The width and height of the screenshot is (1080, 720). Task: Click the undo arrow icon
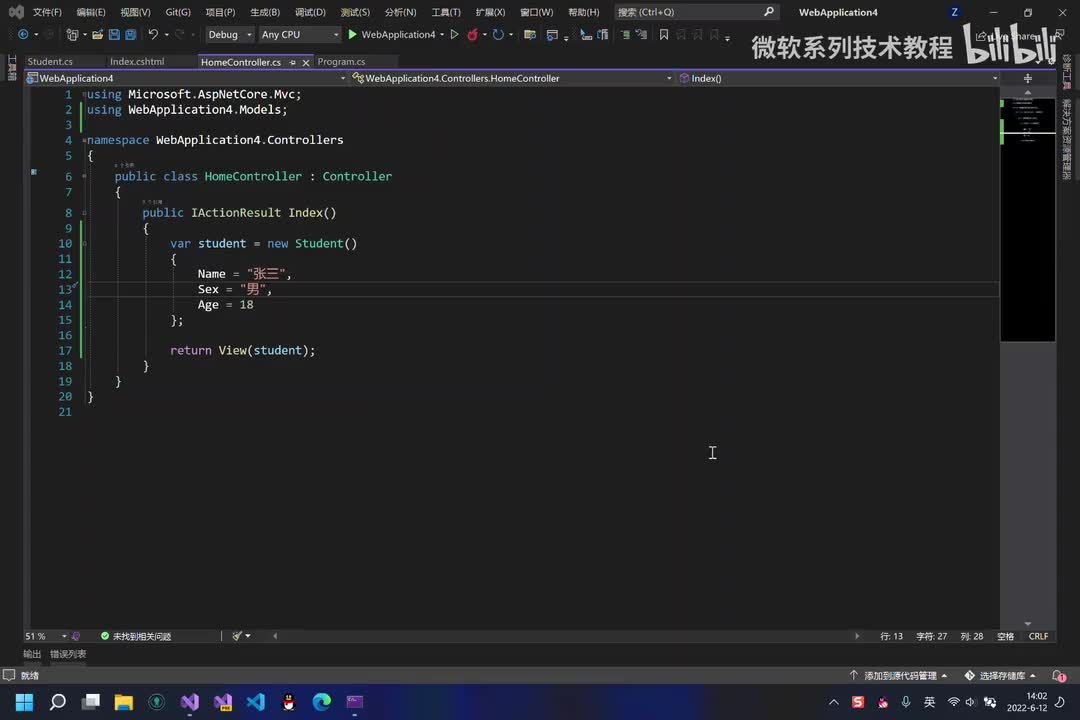pyautogui.click(x=153, y=34)
